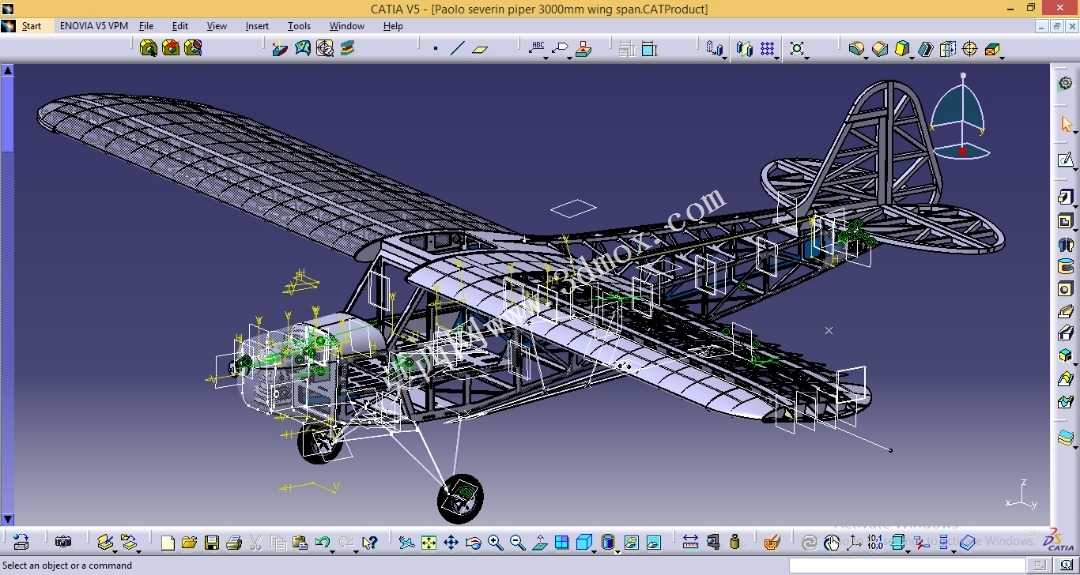1080x575 pixels.
Task: Click the Apply Material icon
Action: 771,543
